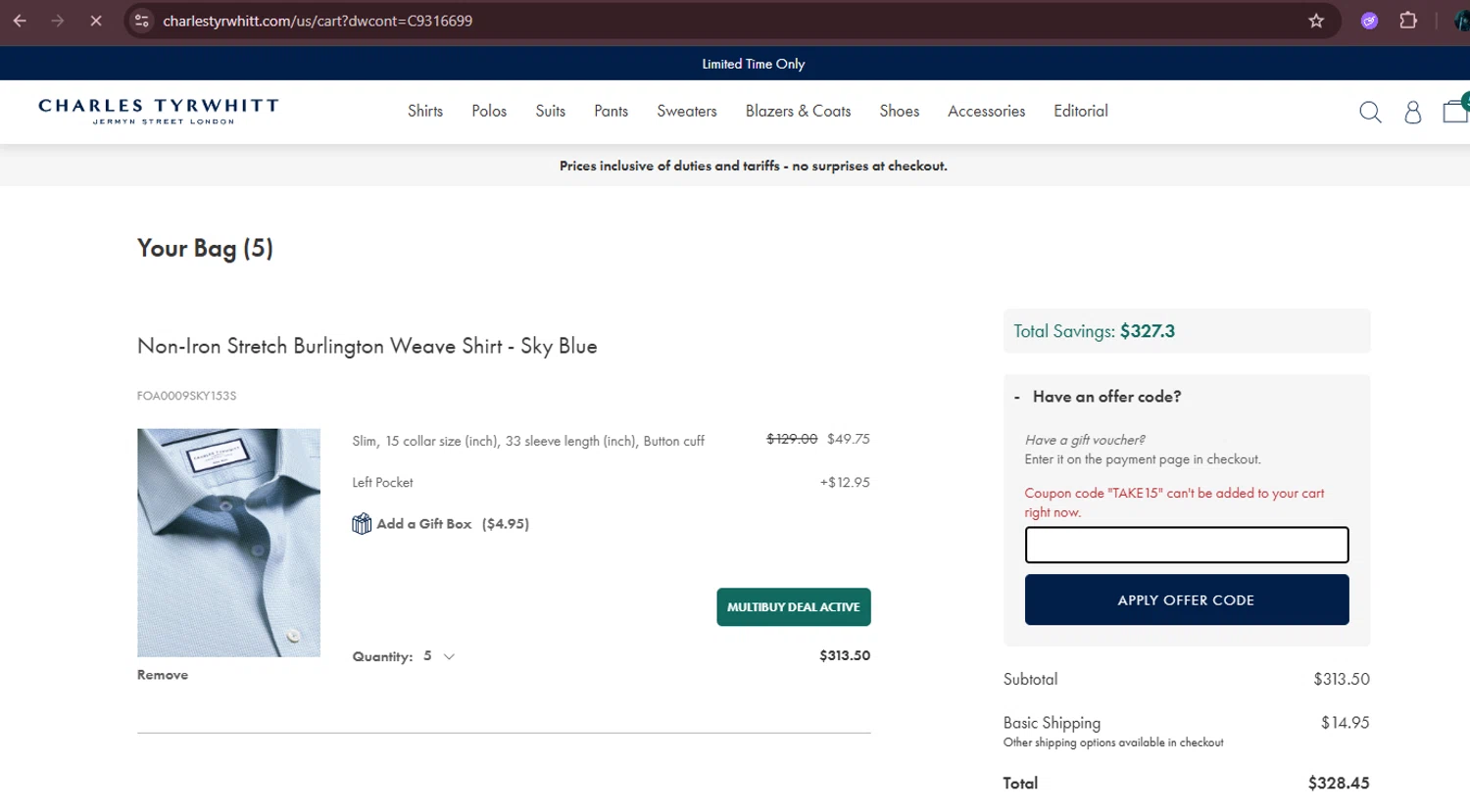Stop page loading with X button
The image size is (1470, 812).
coord(96,21)
